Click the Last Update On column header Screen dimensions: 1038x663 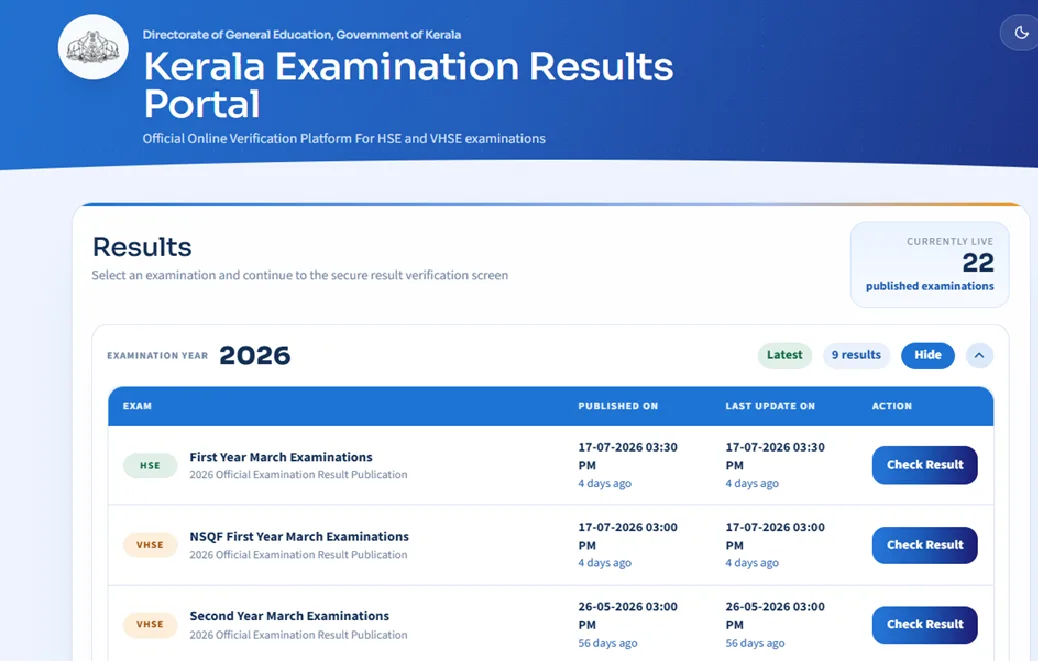(770, 406)
